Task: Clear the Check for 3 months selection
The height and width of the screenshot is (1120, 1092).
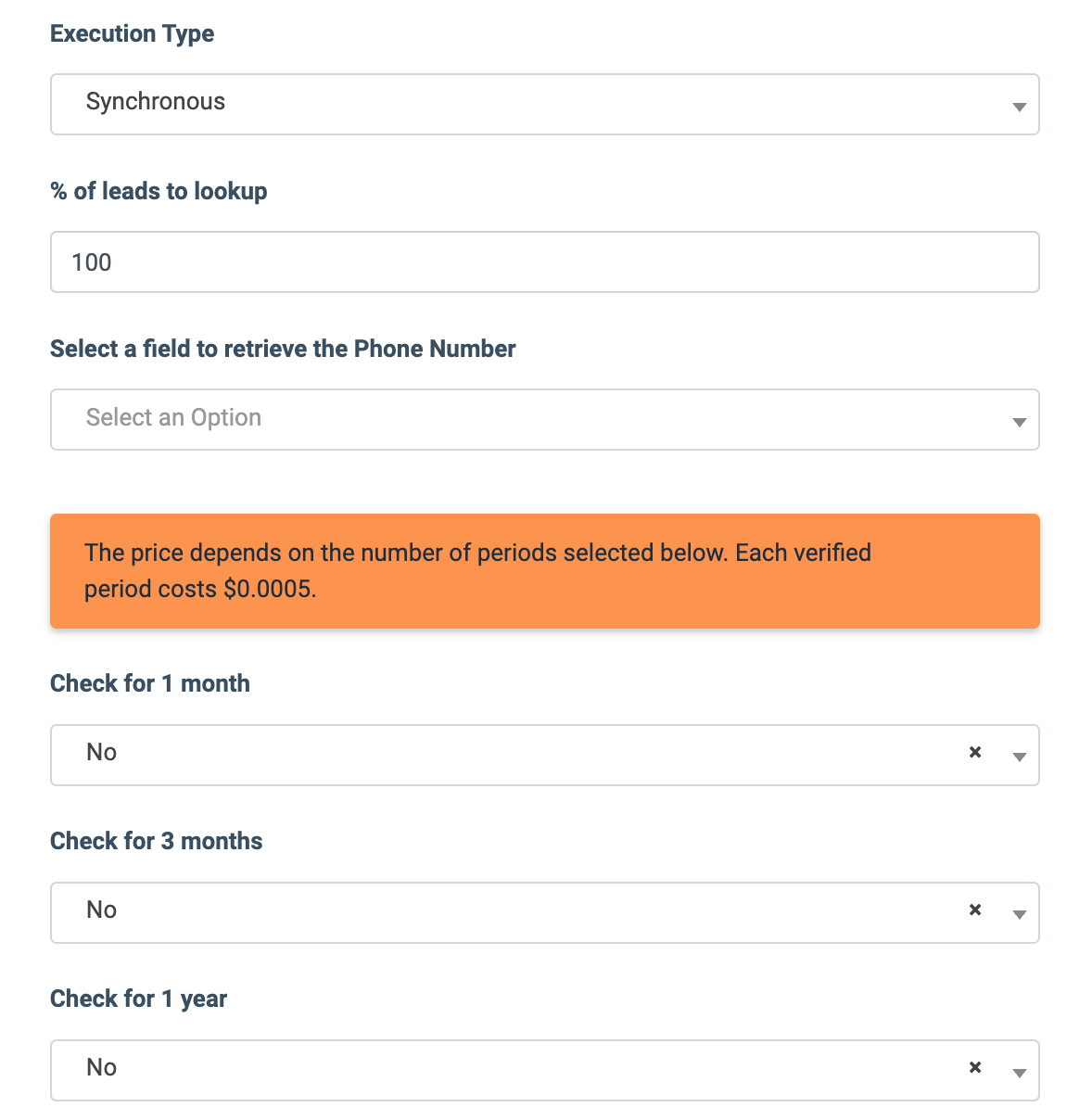Action: (974, 910)
